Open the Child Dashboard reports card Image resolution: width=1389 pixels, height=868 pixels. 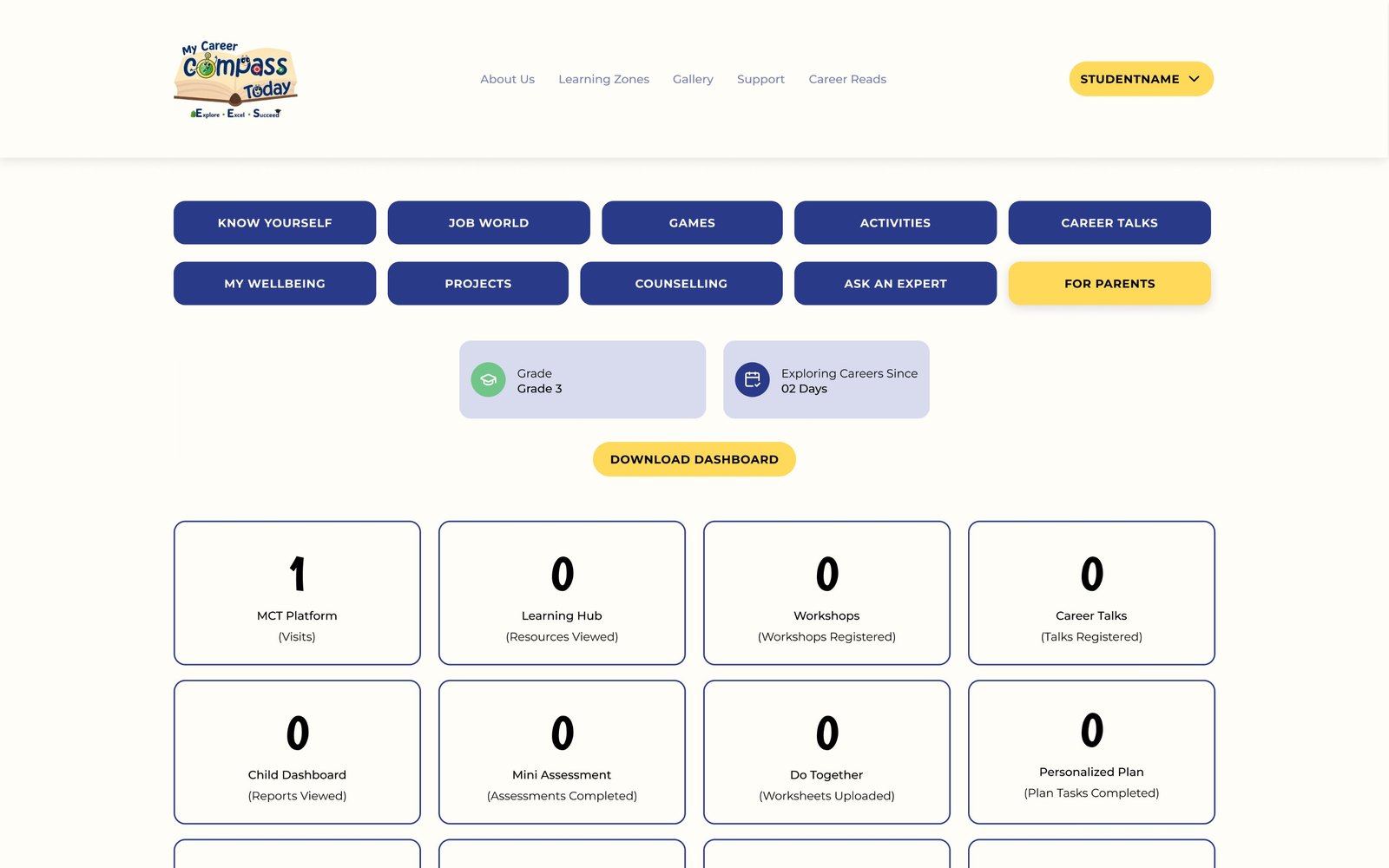pos(297,752)
